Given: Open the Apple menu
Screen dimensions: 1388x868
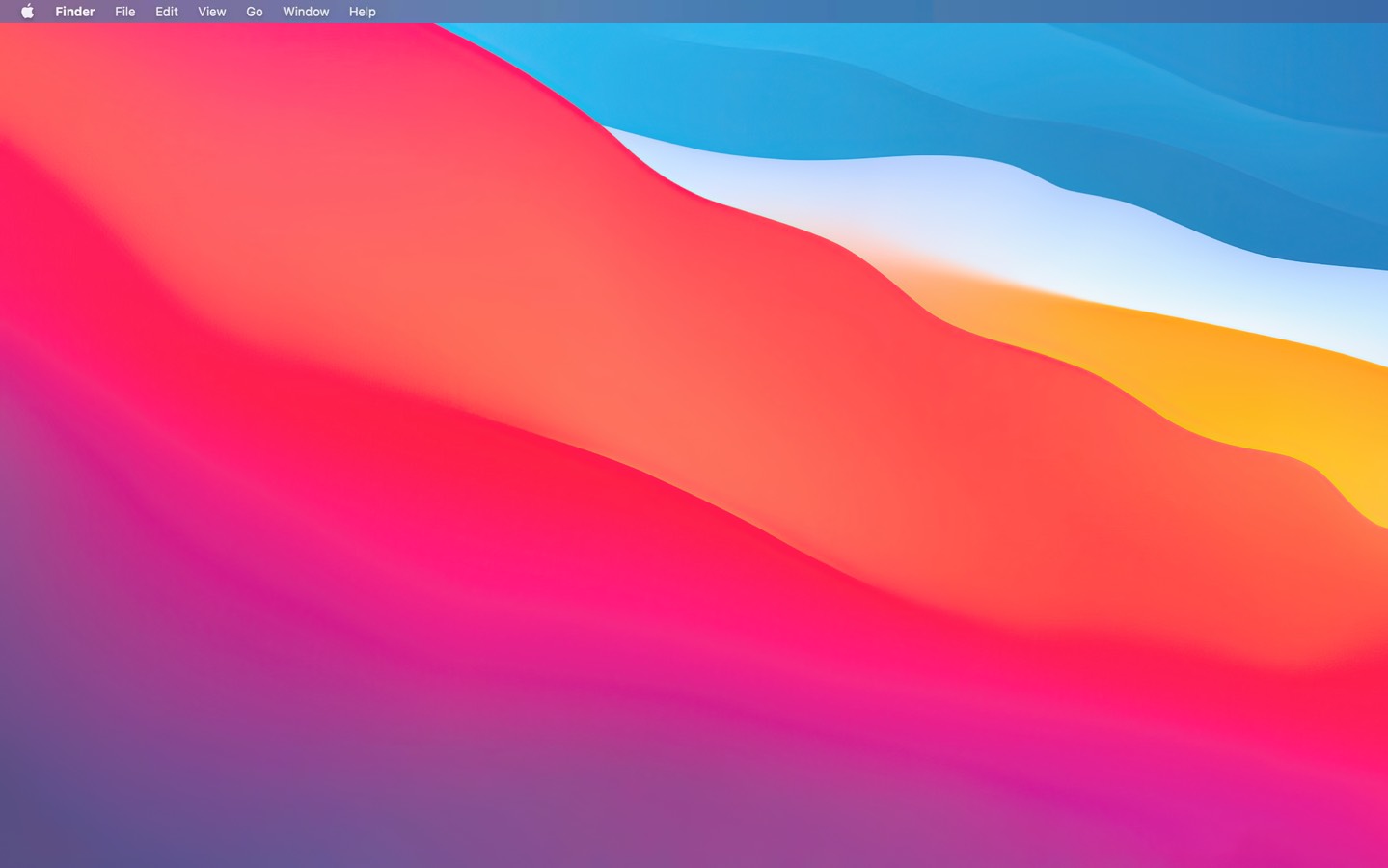Looking at the screenshot, I should pos(27,12).
